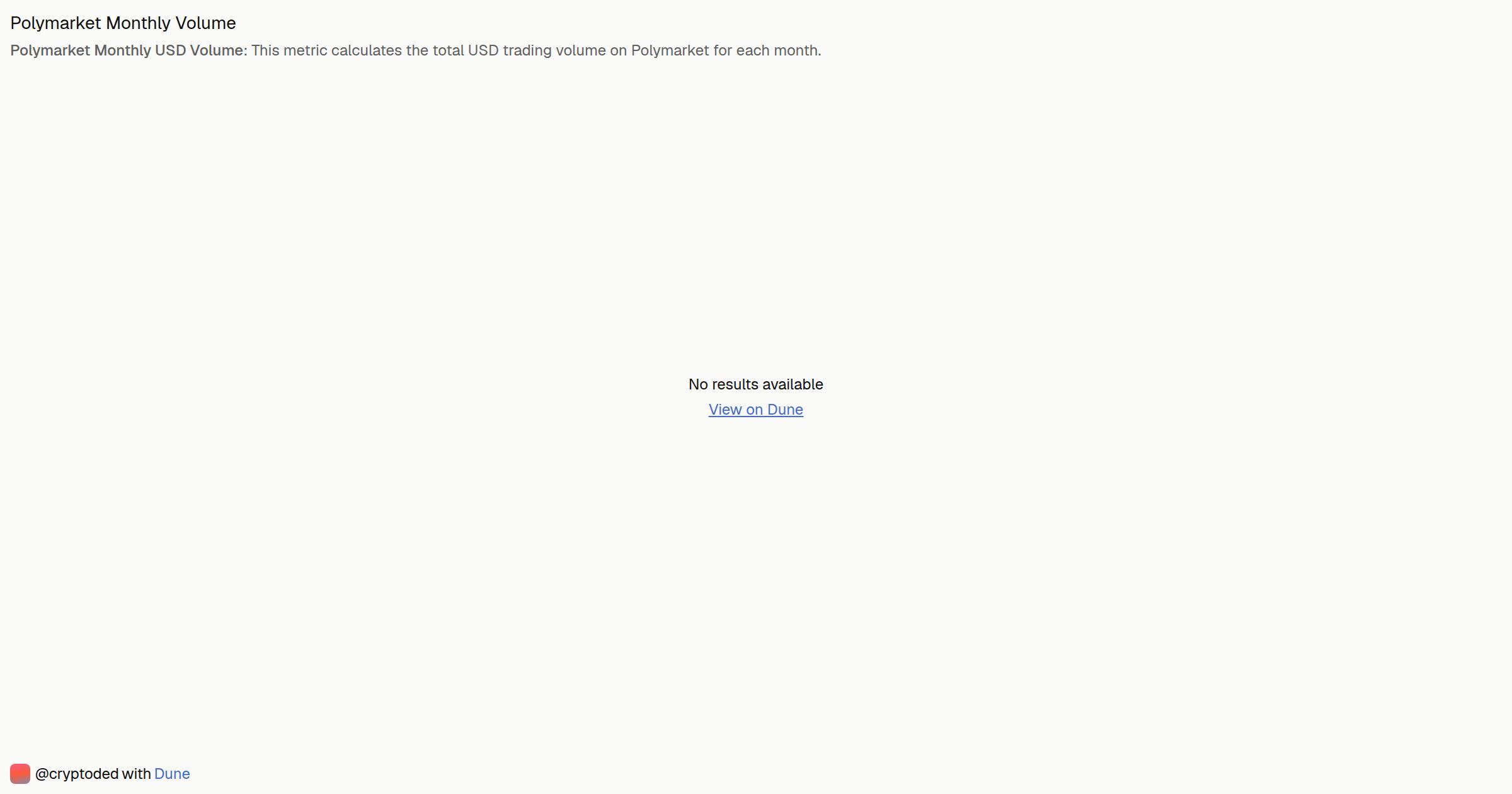Click the No results available message

click(x=755, y=384)
